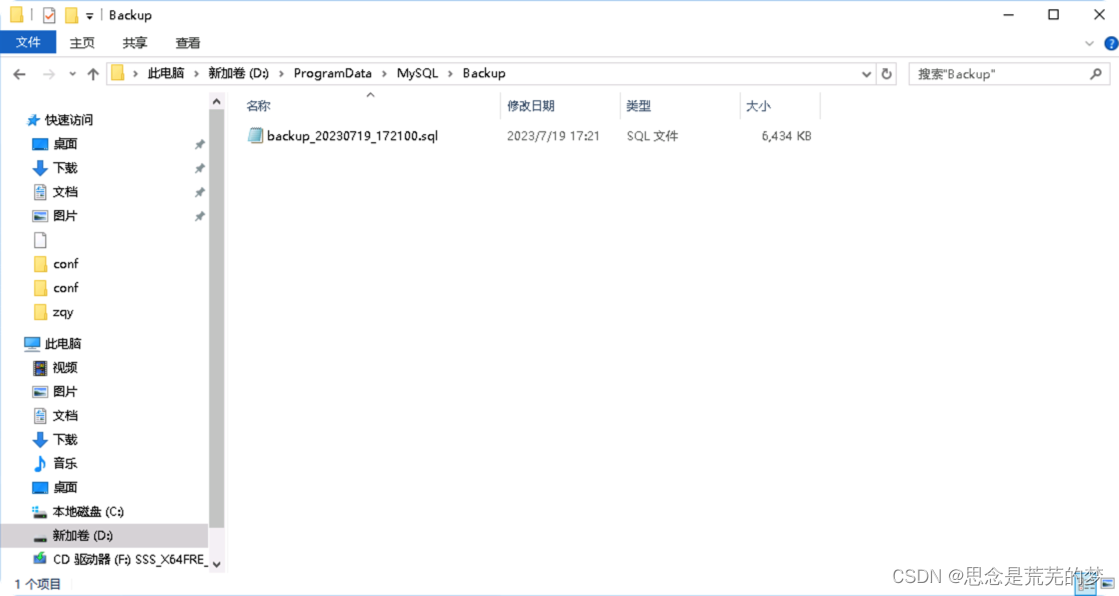Click the forward navigation arrow
Image resolution: width=1119 pixels, height=596 pixels.
click(49, 74)
